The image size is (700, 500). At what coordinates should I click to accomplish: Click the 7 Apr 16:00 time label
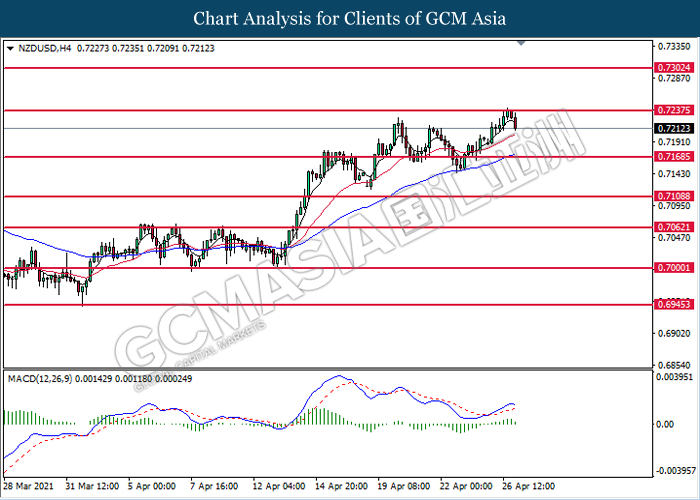pyautogui.click(x=214, y=486)
